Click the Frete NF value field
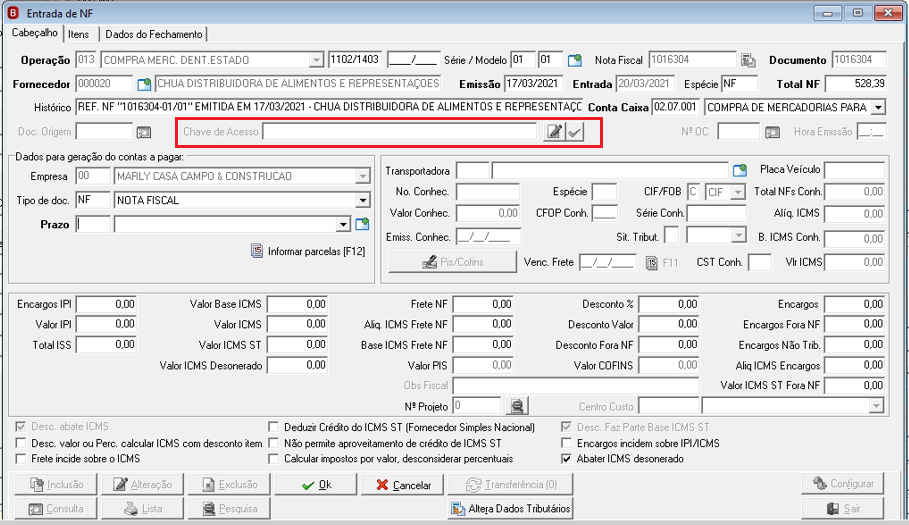Viewport: 909px width, 525px height. 483,304
